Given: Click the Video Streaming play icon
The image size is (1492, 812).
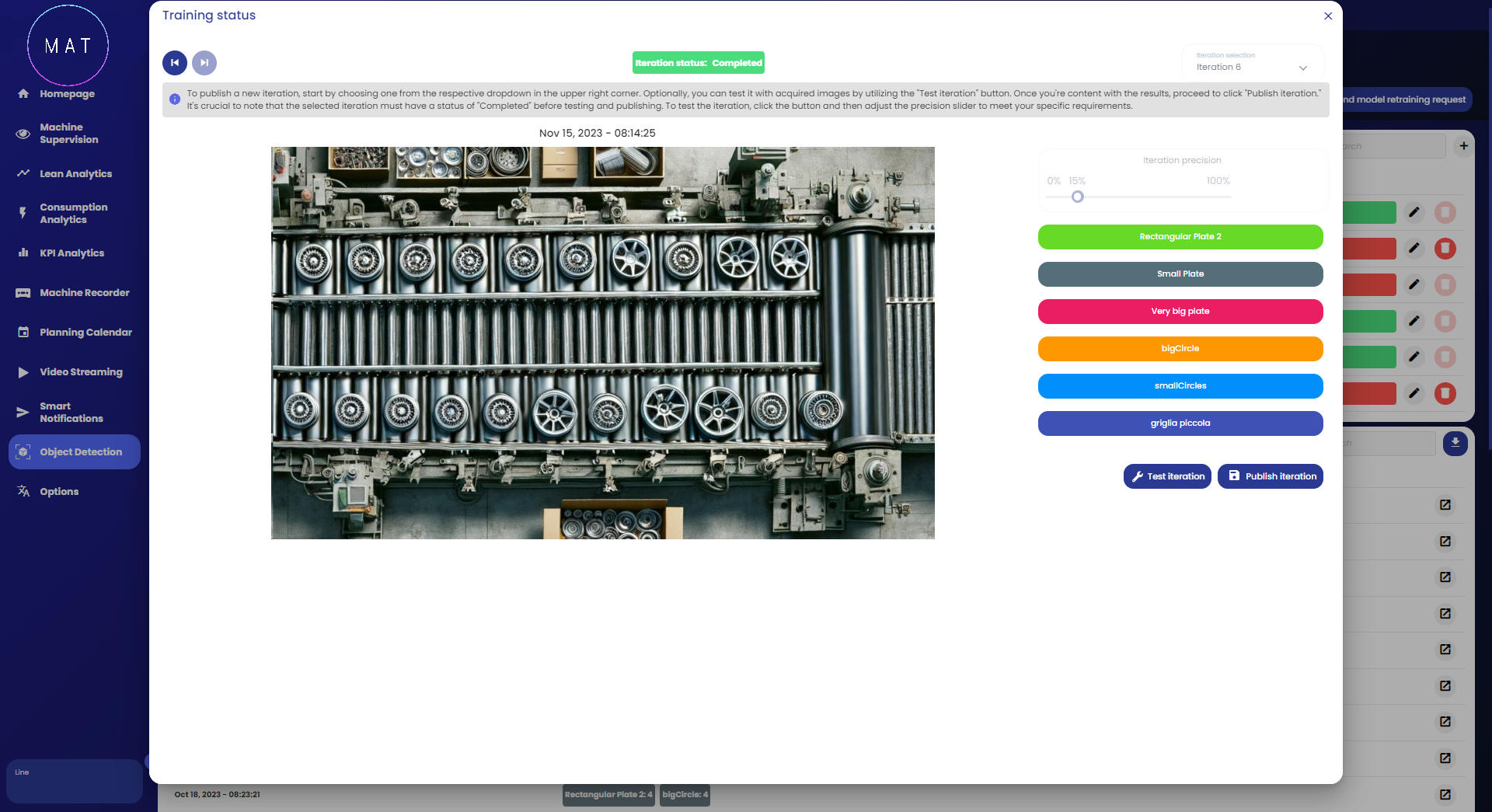Looking at the screenshot, I should 23,372.
